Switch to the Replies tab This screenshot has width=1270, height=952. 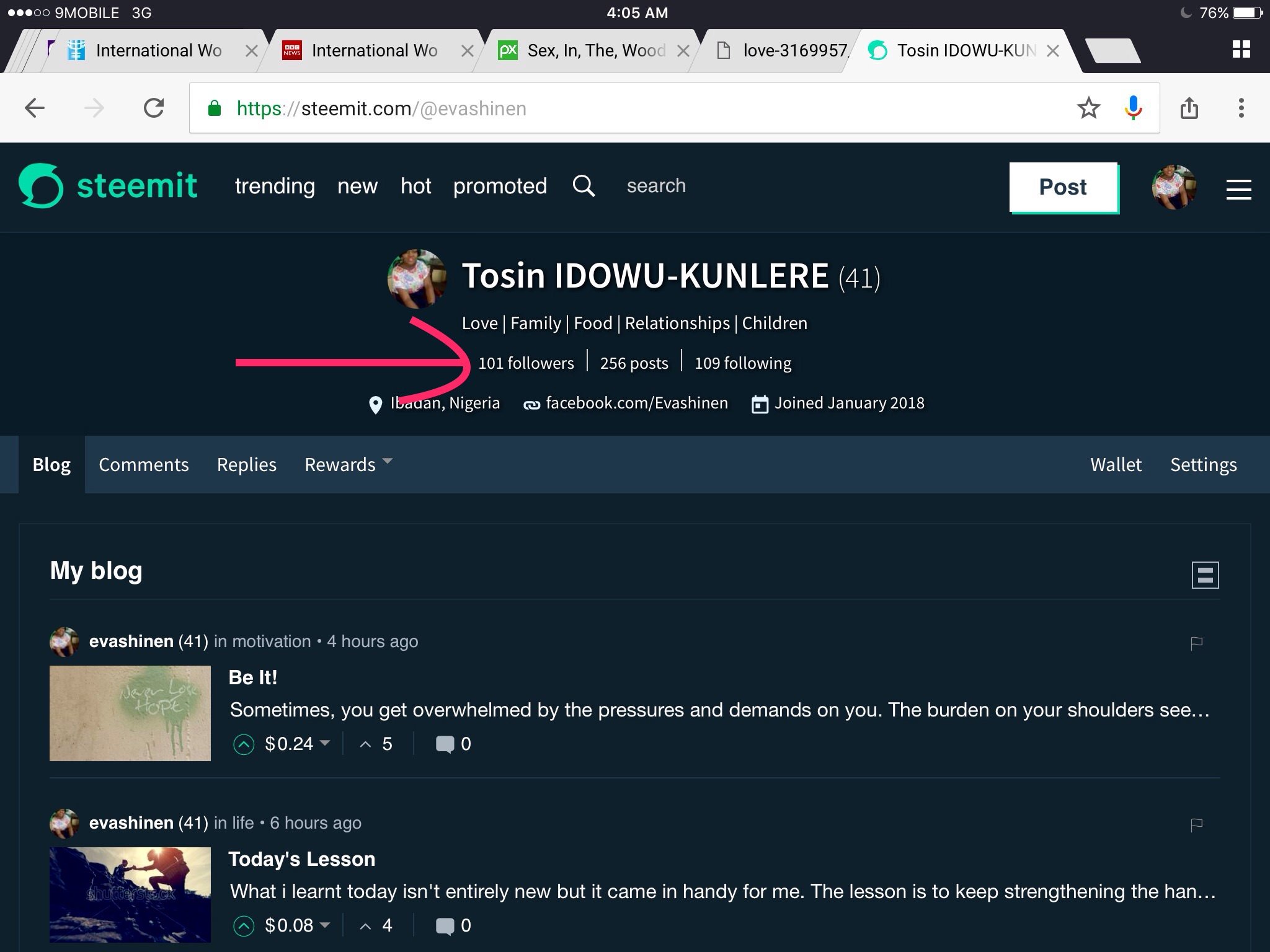246,464
